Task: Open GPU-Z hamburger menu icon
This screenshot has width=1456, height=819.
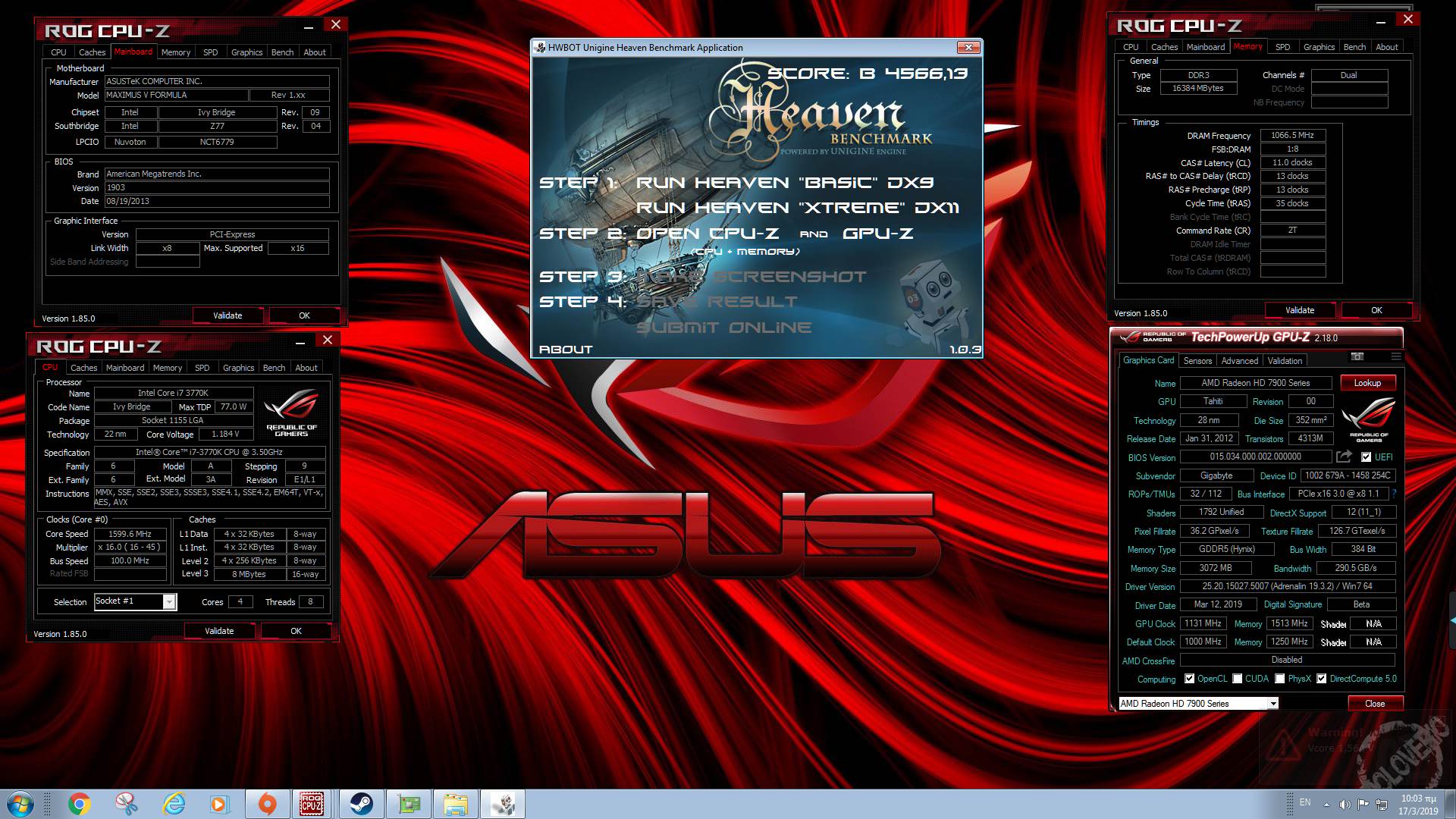Action: (1396, 356)
